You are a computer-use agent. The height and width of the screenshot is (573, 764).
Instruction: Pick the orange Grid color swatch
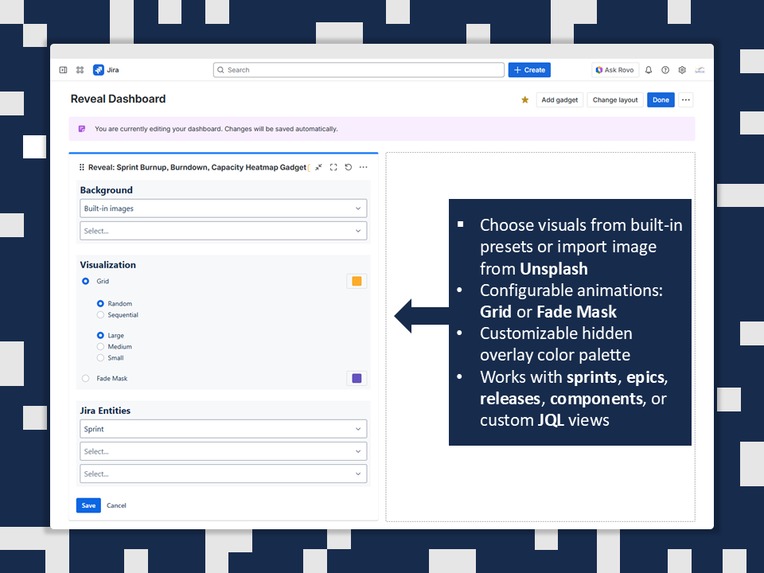357,281
